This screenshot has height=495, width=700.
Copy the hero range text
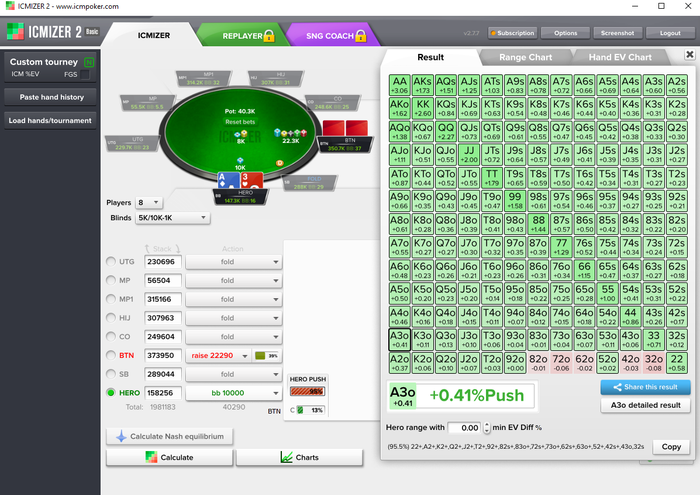(x=671, y=447)
